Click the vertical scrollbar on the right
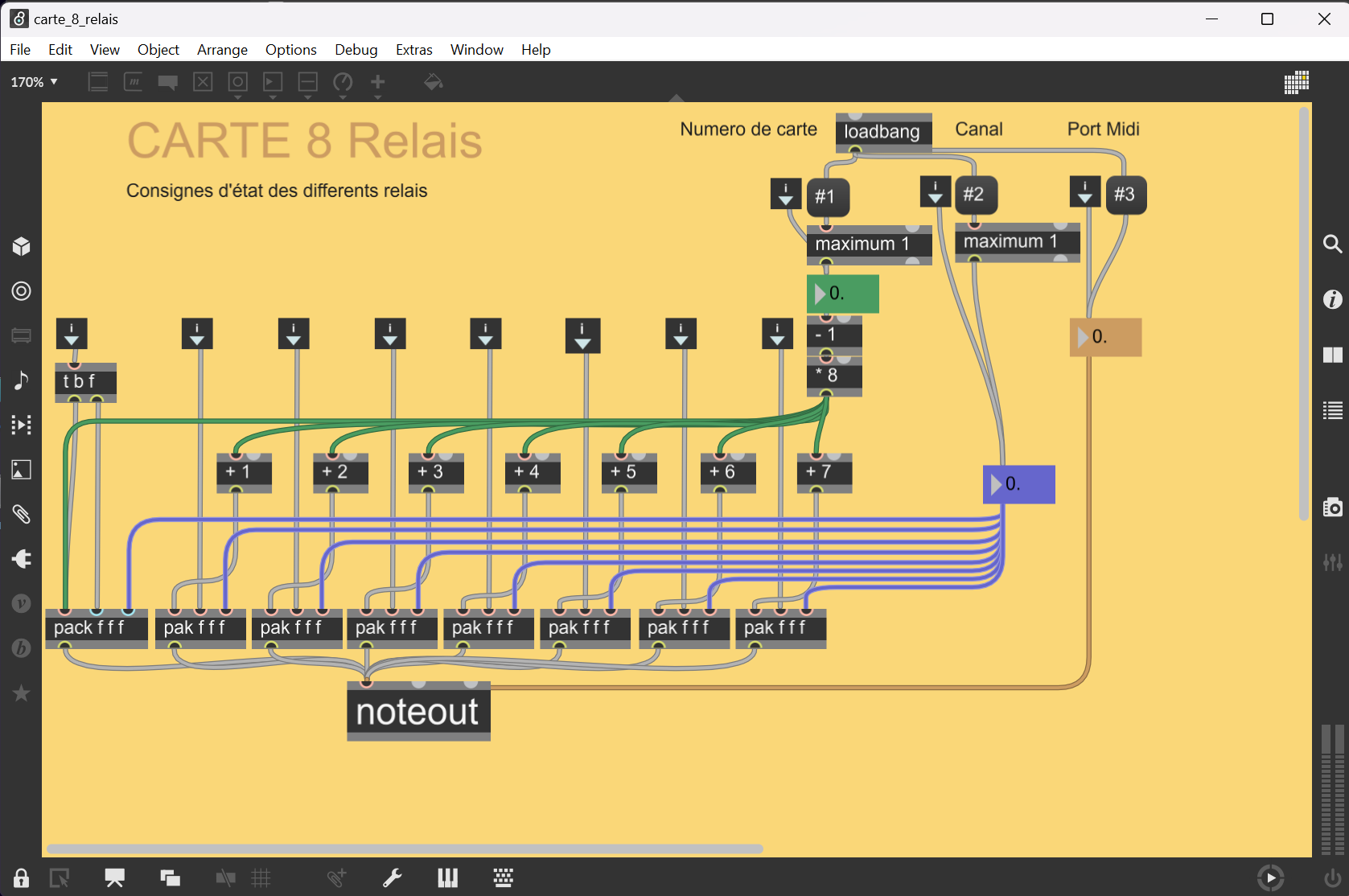 pyautogui.click(x=1304, y=314)
